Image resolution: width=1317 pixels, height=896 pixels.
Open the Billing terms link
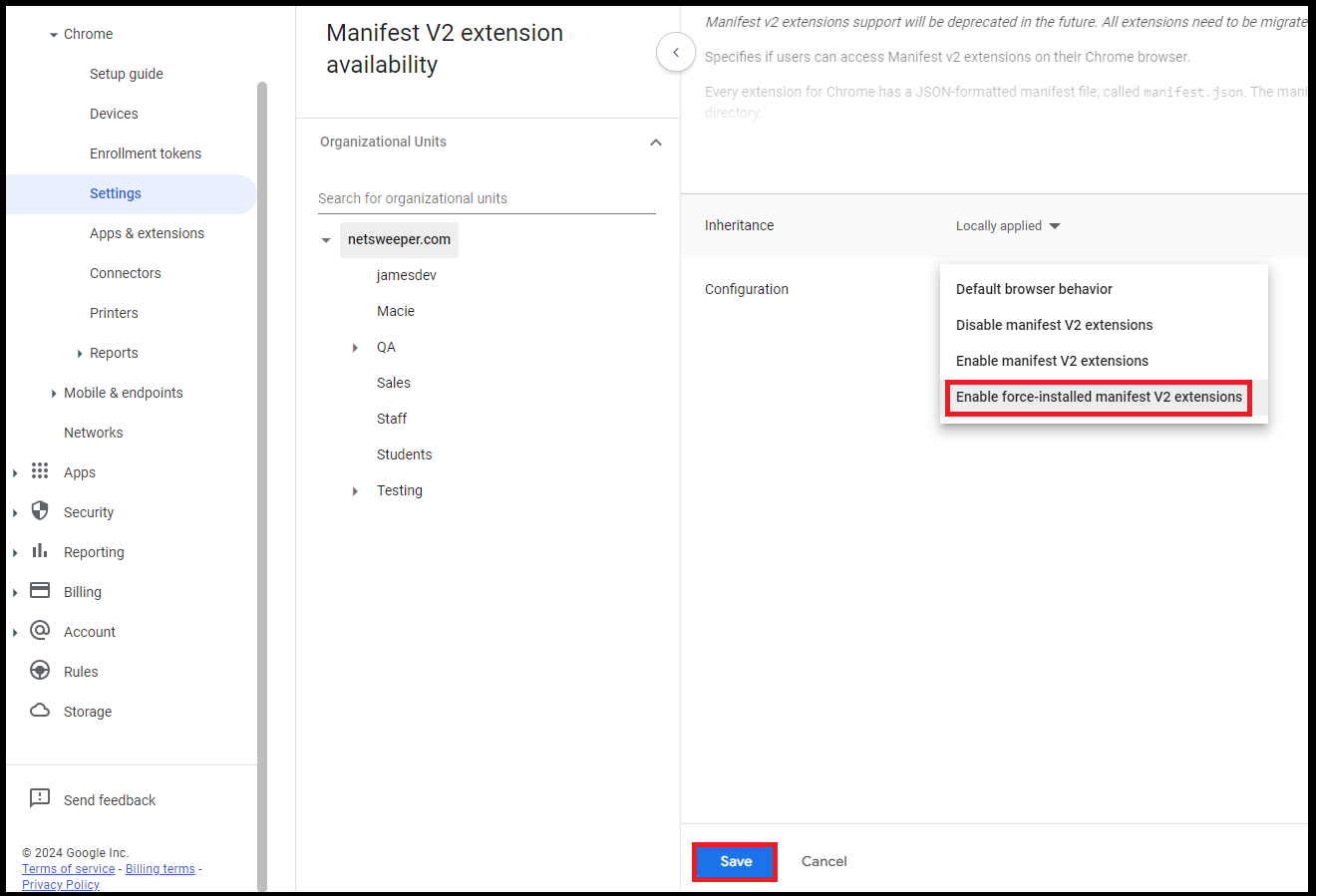161,869
